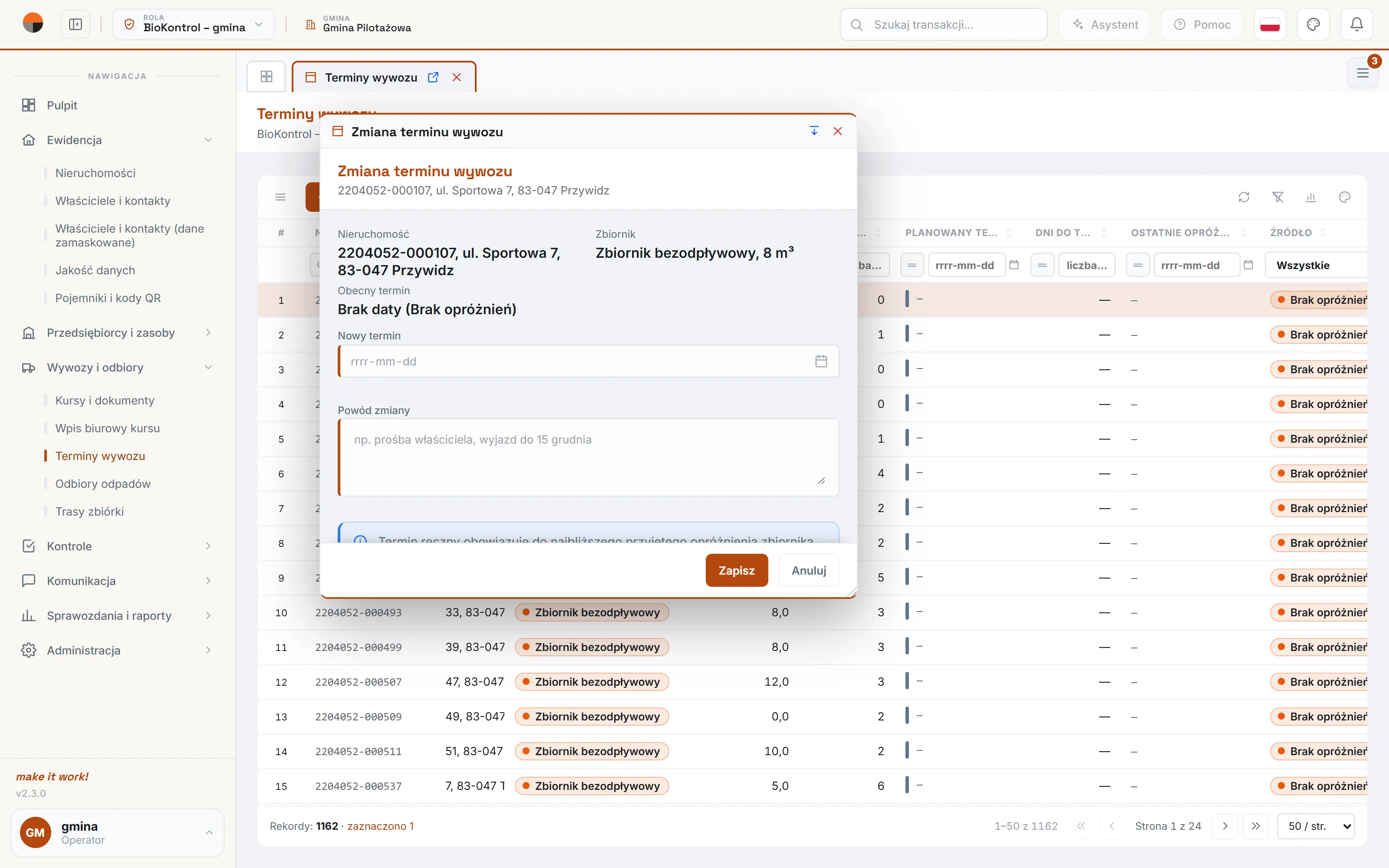Expand the BioKontrol – gmina role dropdown
1389x868 pixels.
click(x=194, y=25)
